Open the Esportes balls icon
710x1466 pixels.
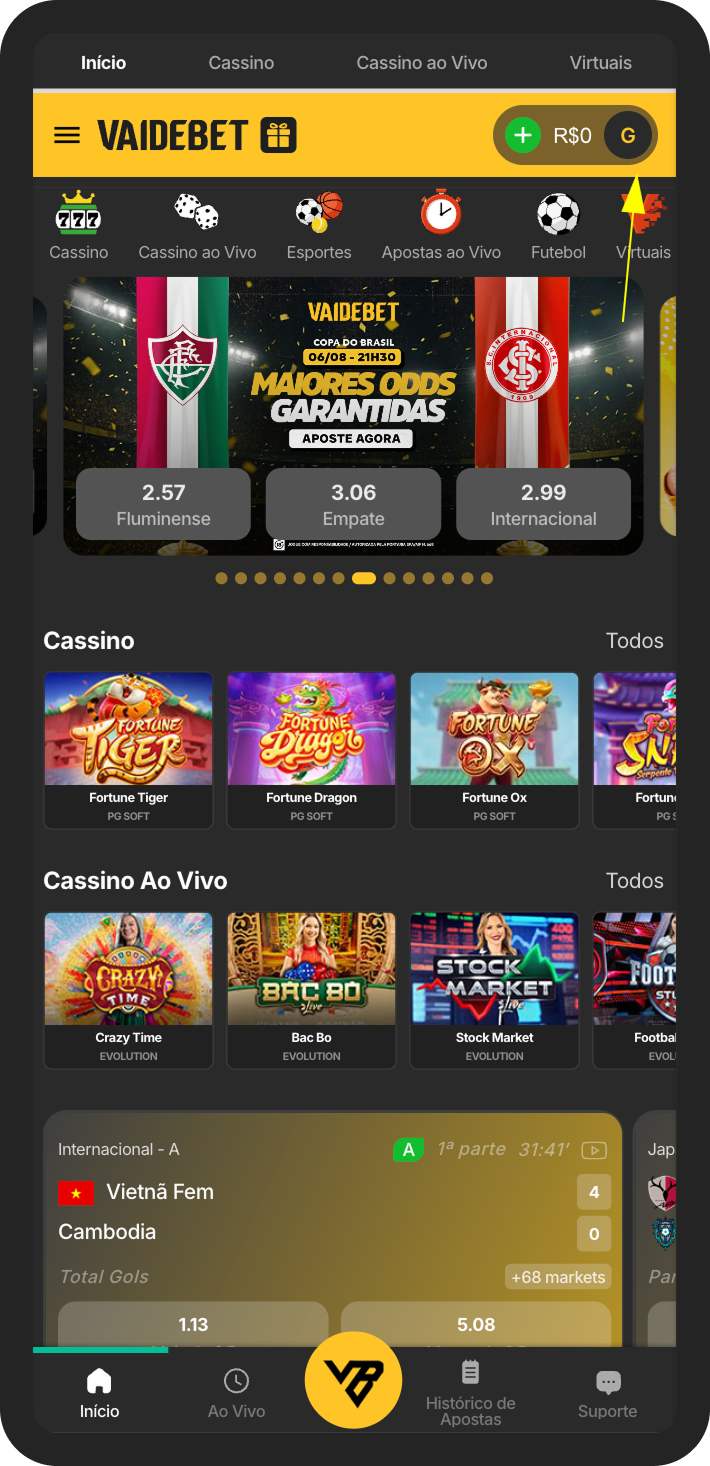319,212
